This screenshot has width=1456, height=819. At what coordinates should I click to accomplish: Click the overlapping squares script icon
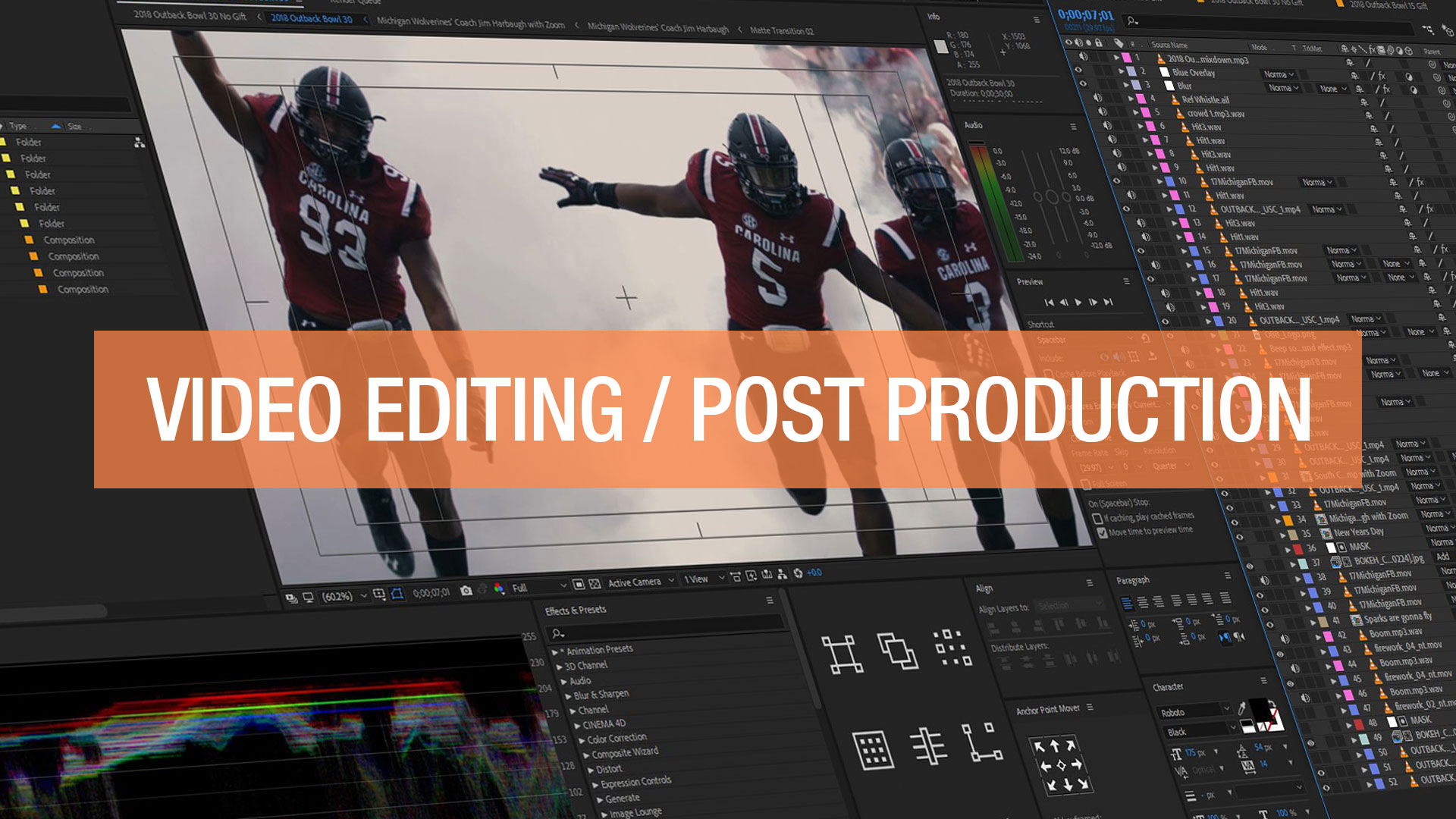coord(897,651)
